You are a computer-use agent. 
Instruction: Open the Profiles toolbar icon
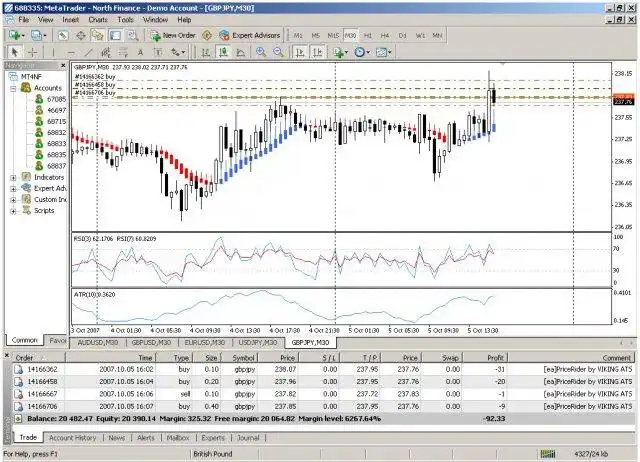38,36
